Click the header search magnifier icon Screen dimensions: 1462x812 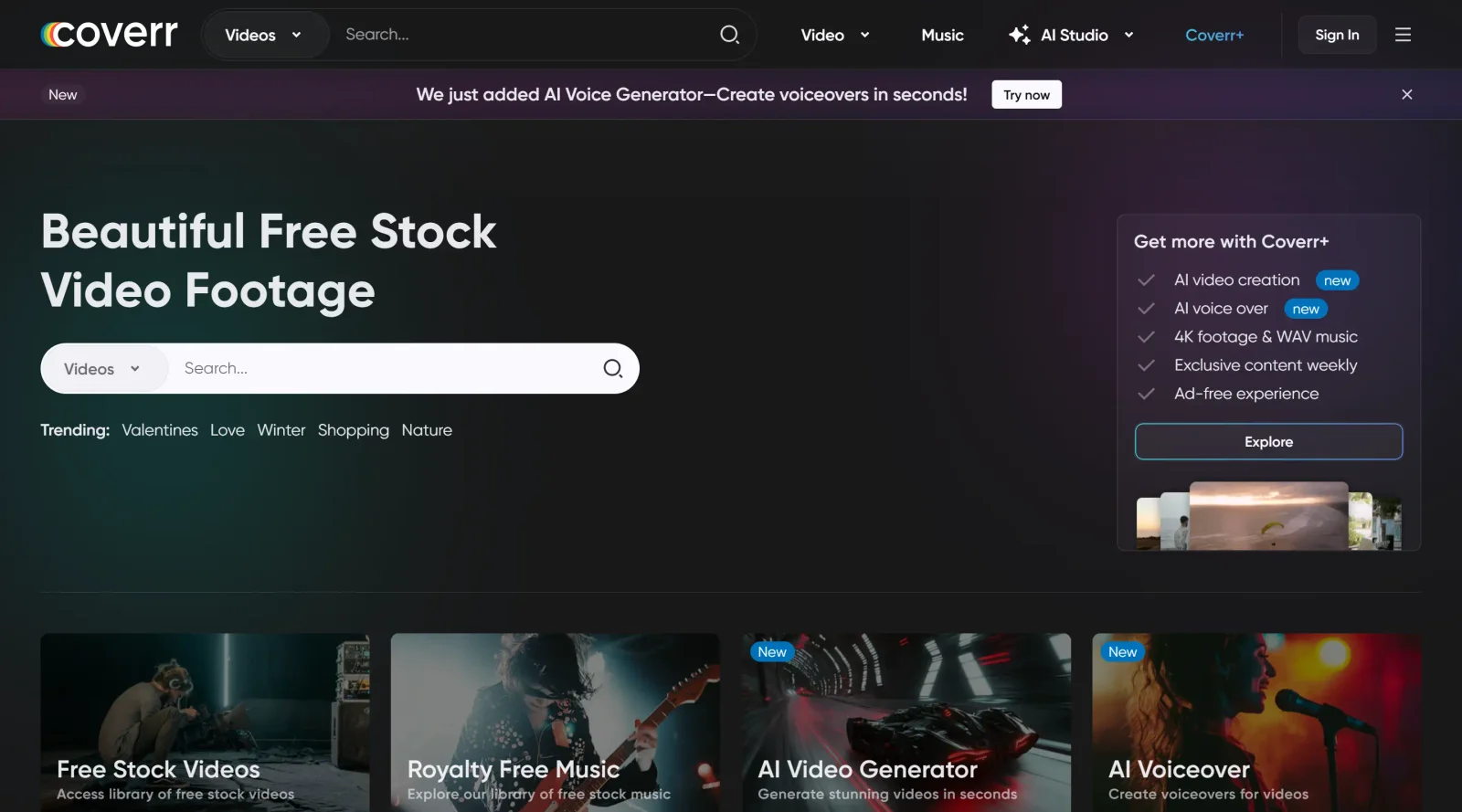coord(729,35)
